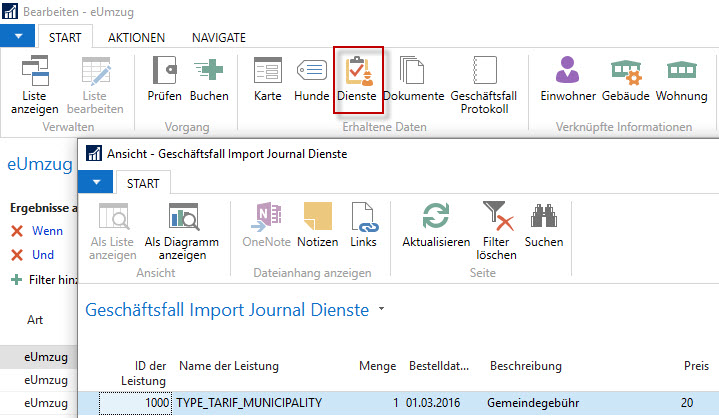This screenshot has height=418, width=719.
Task: Switch to the NAVIGATE ribbon tab
Action: [x=219, y=38]
